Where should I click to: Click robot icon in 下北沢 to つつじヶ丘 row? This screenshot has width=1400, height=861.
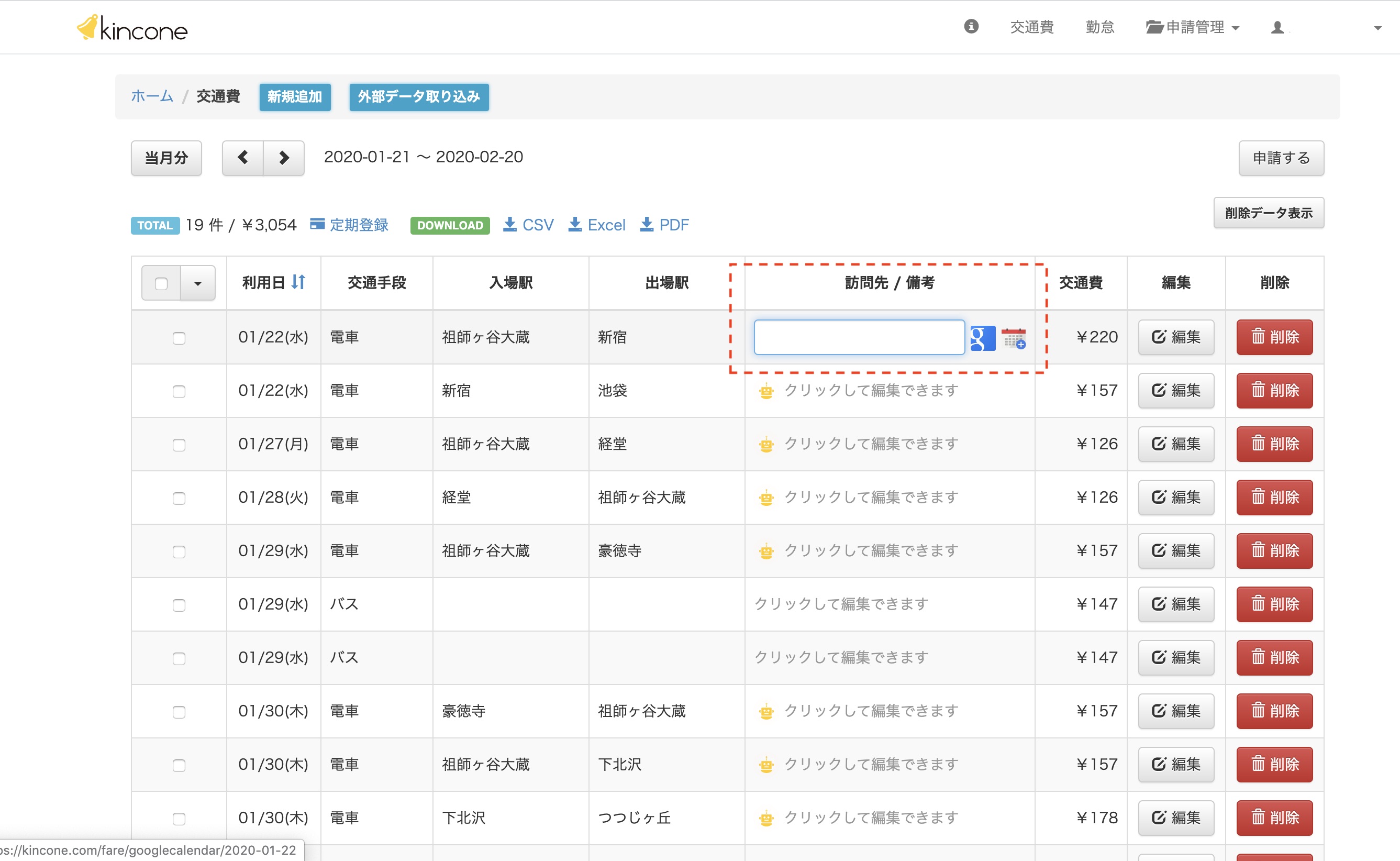pyautogui.click(x=766, y=818)
